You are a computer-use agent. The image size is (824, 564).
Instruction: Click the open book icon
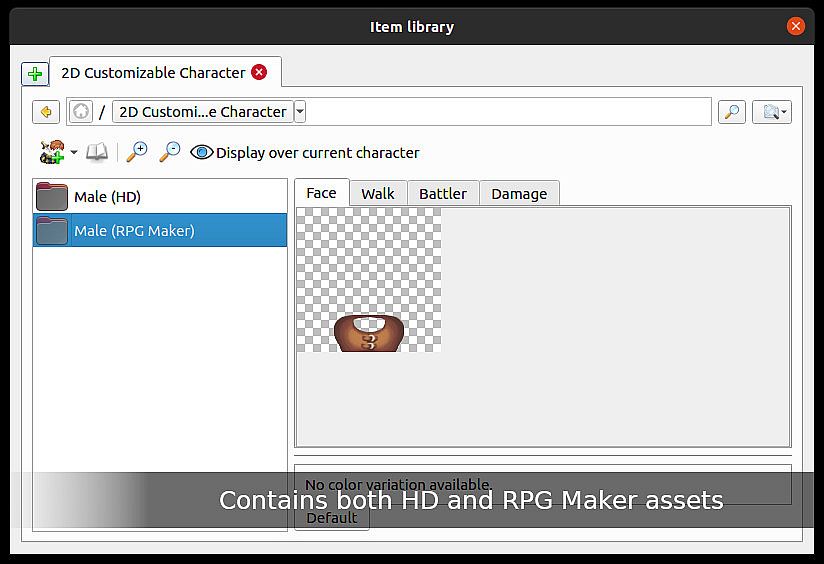pos(97,152)
